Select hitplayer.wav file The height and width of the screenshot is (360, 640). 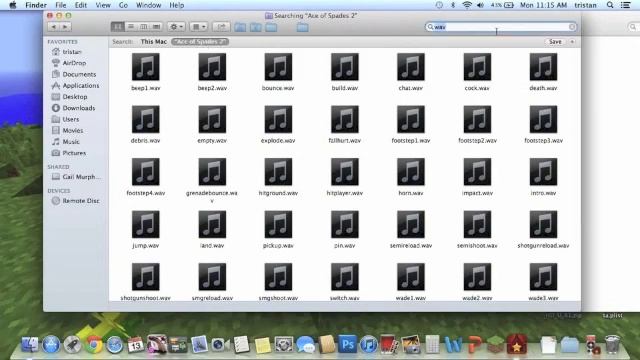(x=345, y=172)
